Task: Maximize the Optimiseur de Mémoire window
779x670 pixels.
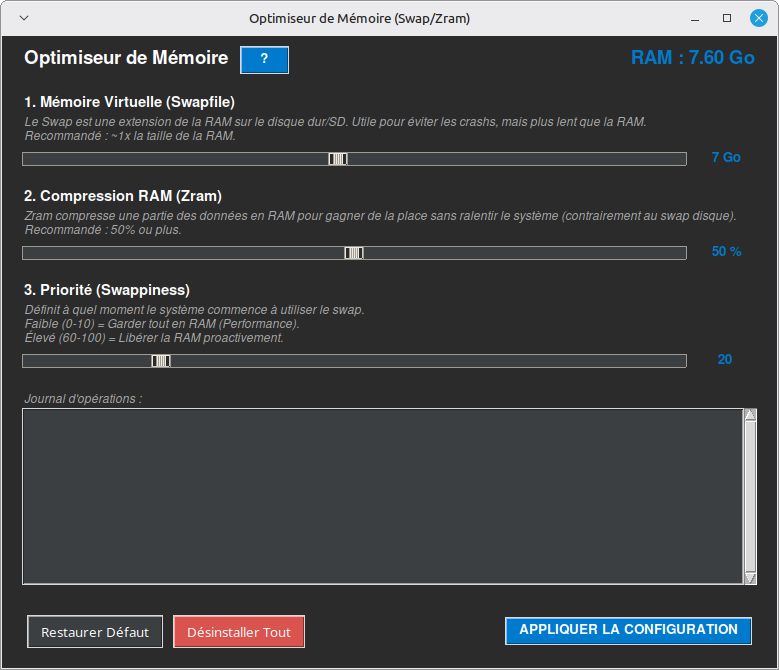Action: pyautogui.click(x=727, y=18)
